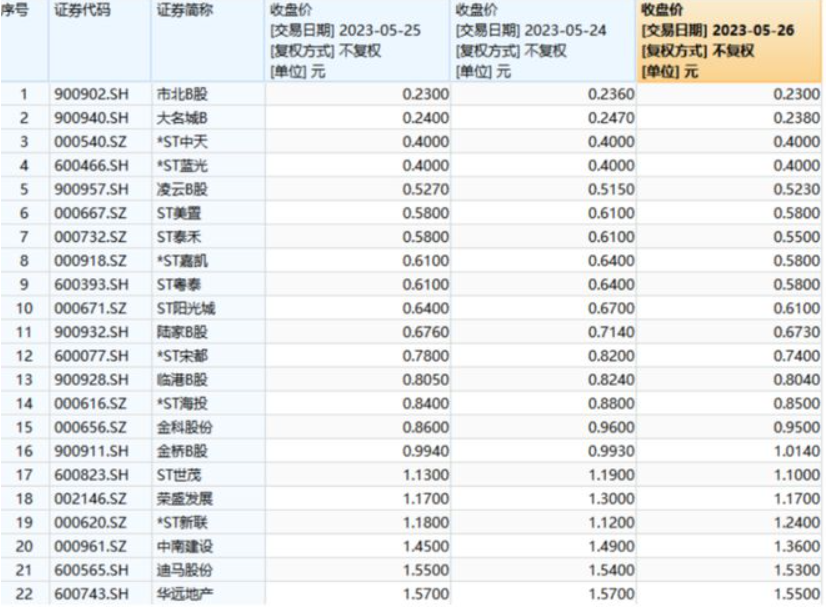
Task: Click security code 000961.SZ
Action: click(90, 547)
